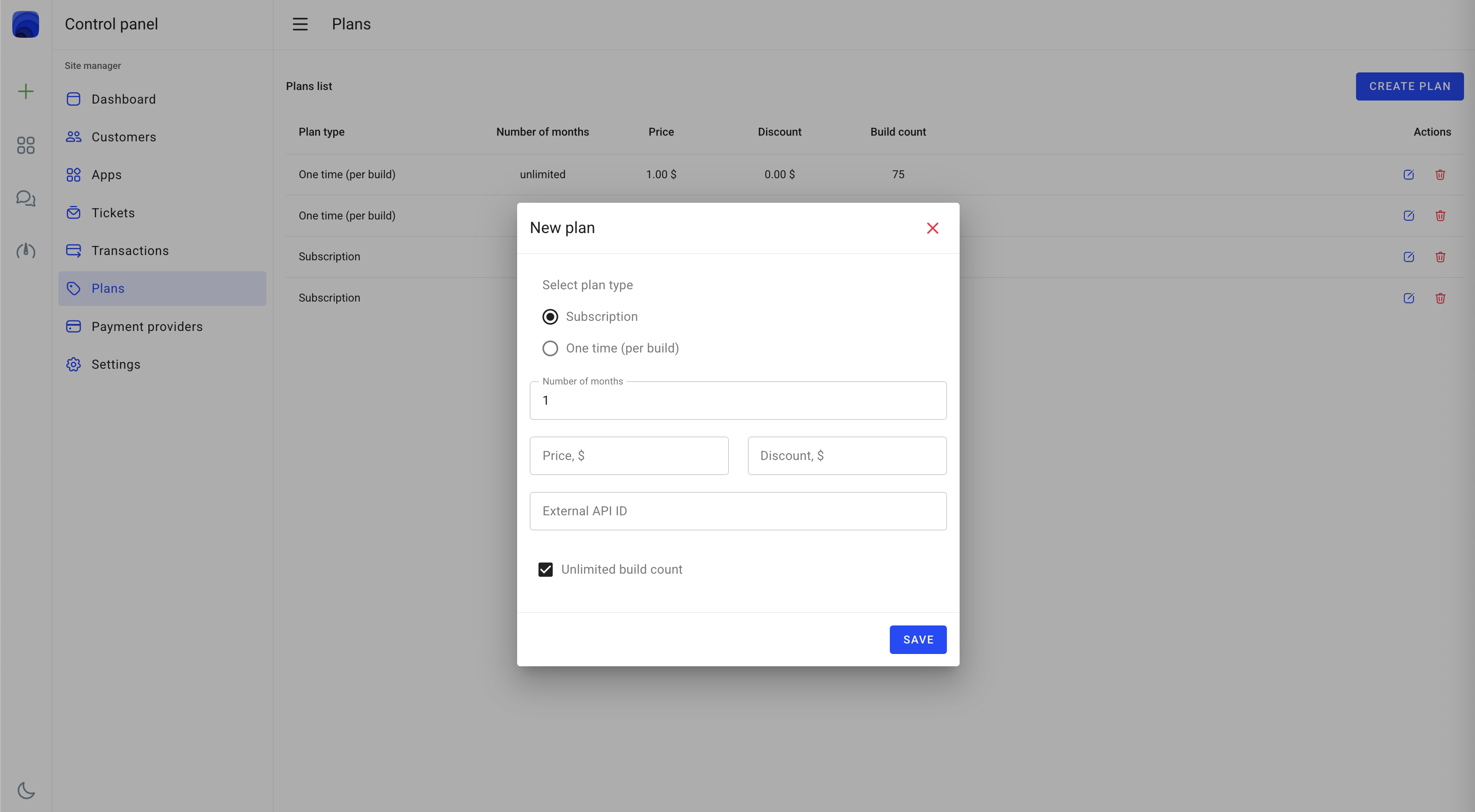The image size is (1475, 812).
Task: Open the chat bubbles icon in left rail
Action: tap(26, 198)
